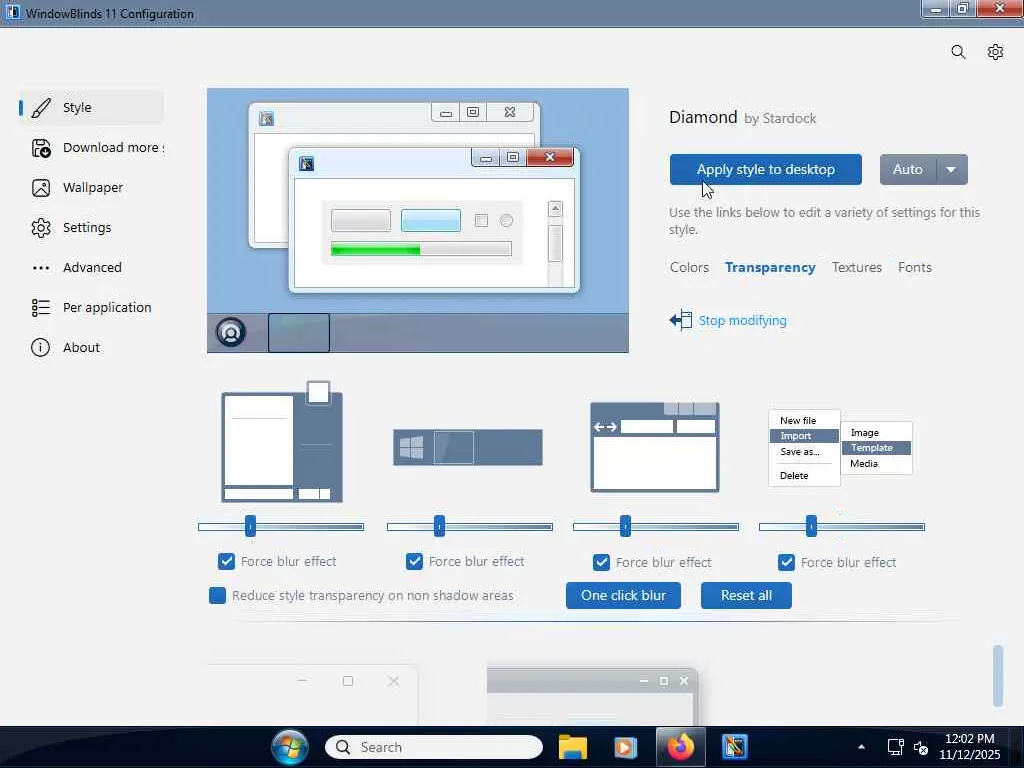The image size is (1024, 768).
Task: Click the network tray icon
Action: pos(895,746)
